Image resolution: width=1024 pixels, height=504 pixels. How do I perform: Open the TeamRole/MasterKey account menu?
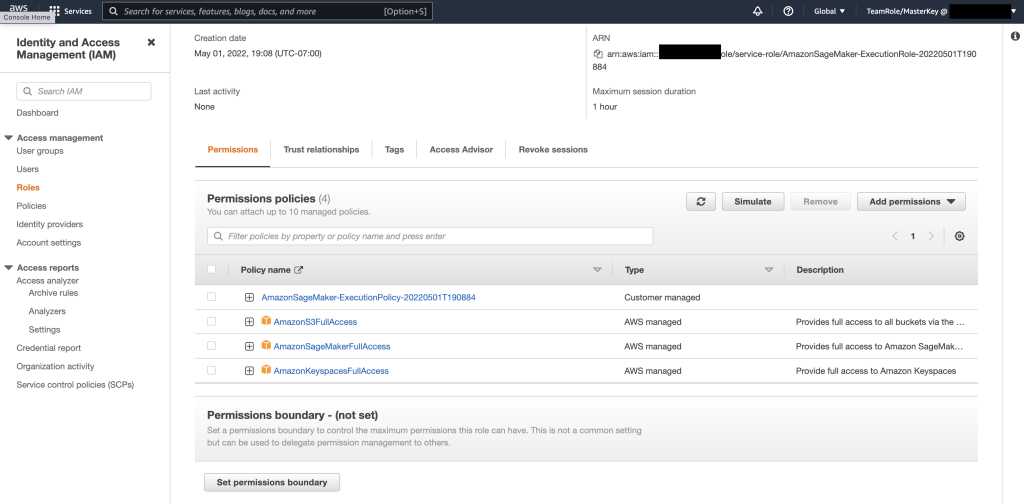pos(941,11)
